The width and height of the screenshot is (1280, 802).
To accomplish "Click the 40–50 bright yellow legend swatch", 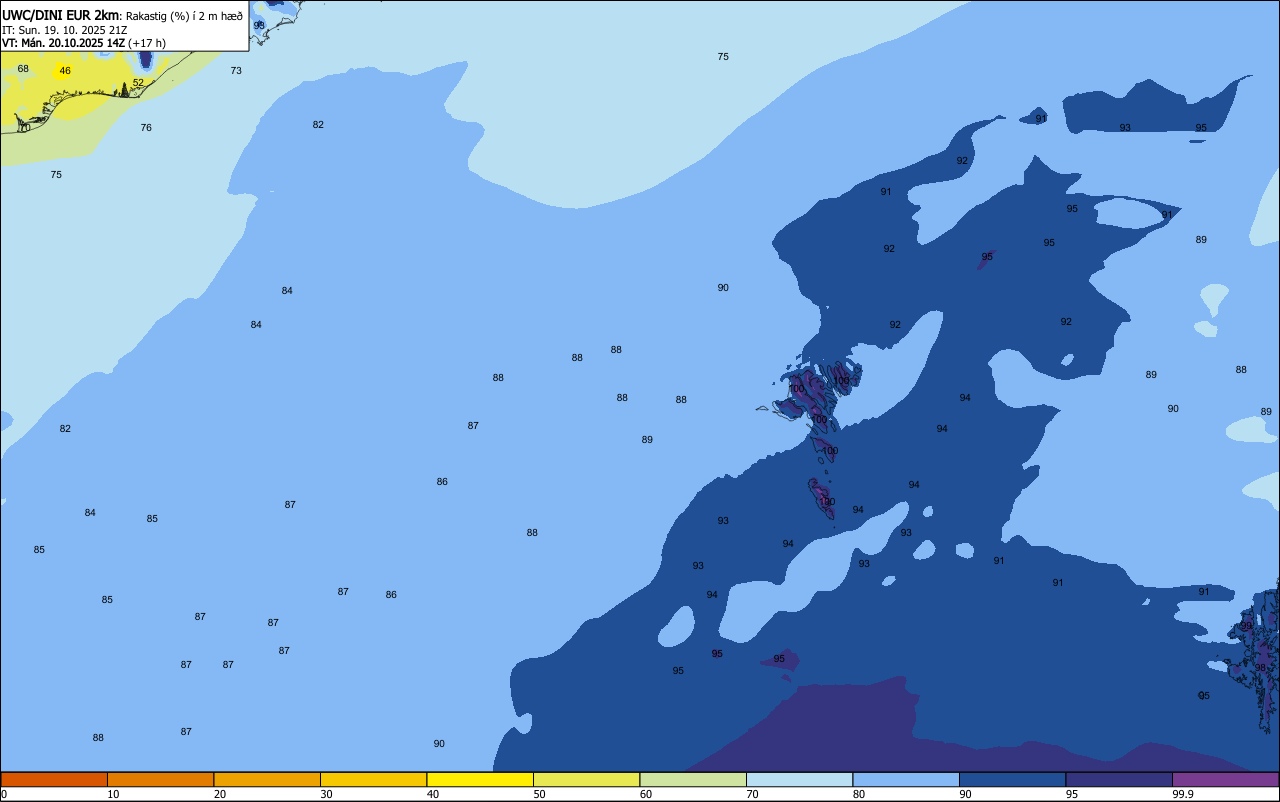I will (480, 779).
